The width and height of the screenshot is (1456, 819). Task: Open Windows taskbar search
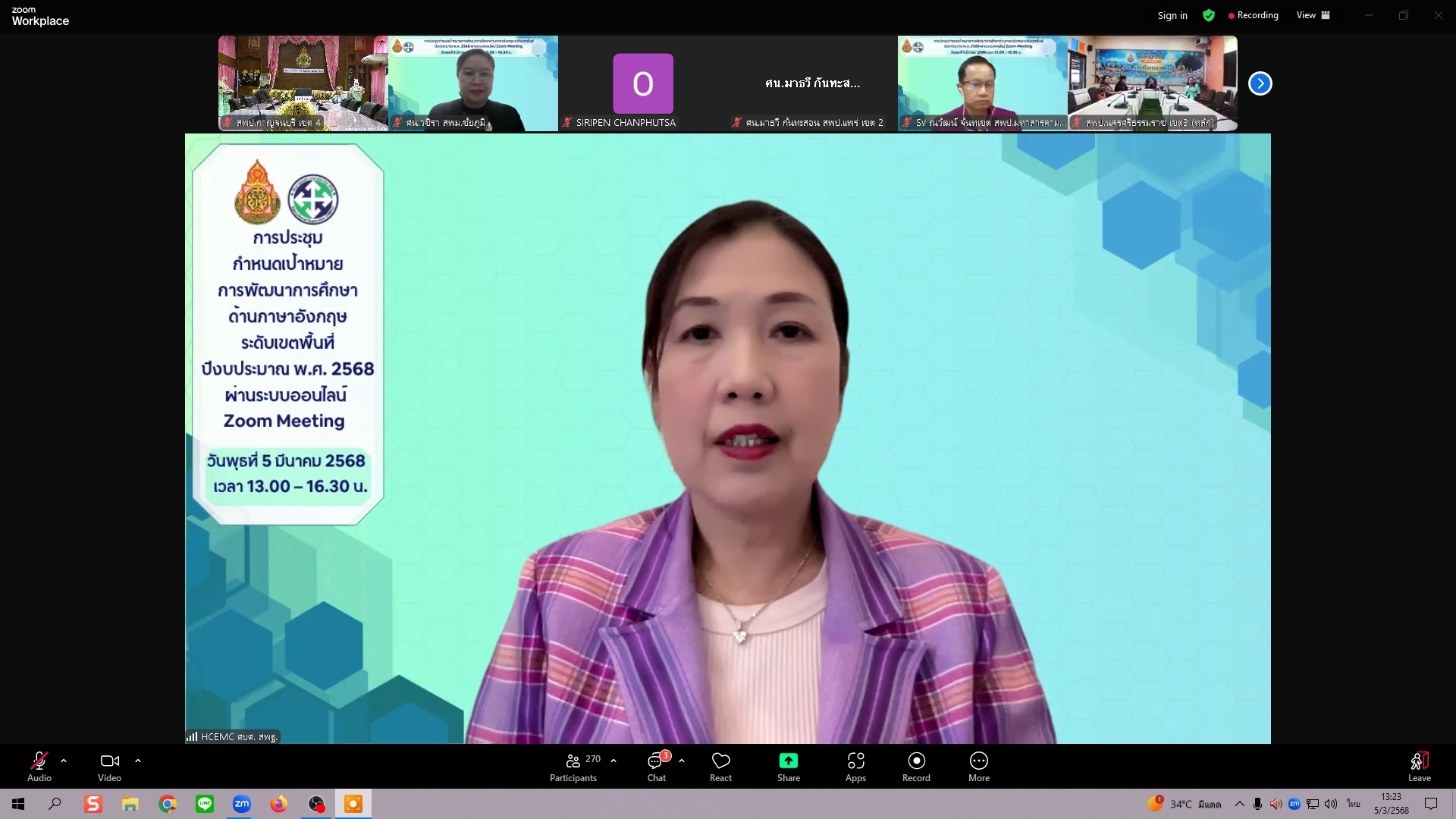pyautogui.click(x=55, y=804)
